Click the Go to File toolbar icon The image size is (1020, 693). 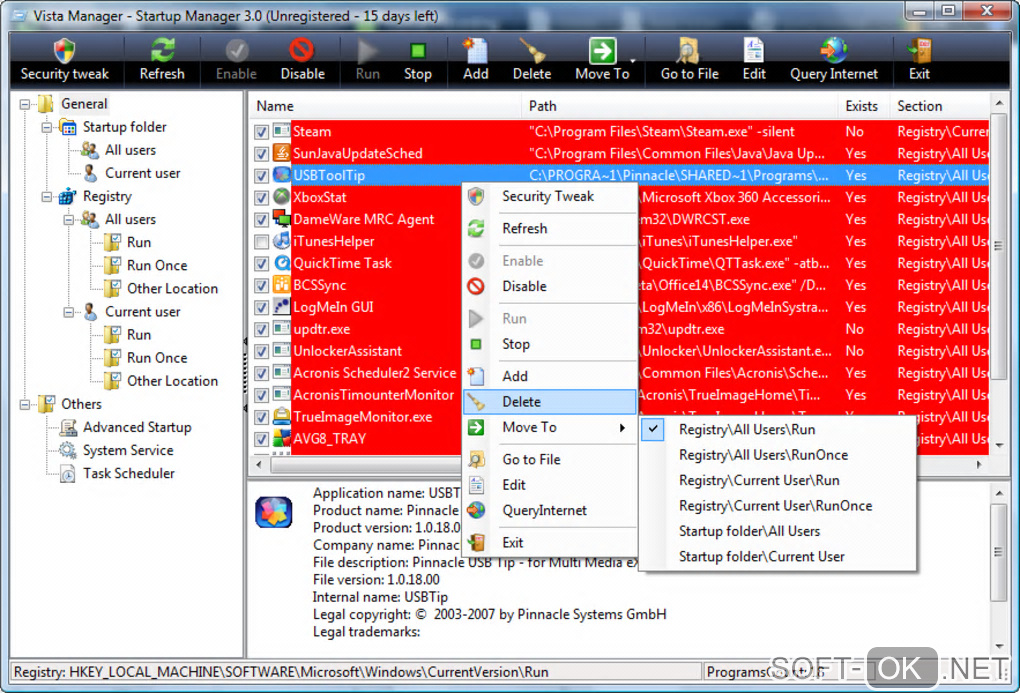(688, 50)
